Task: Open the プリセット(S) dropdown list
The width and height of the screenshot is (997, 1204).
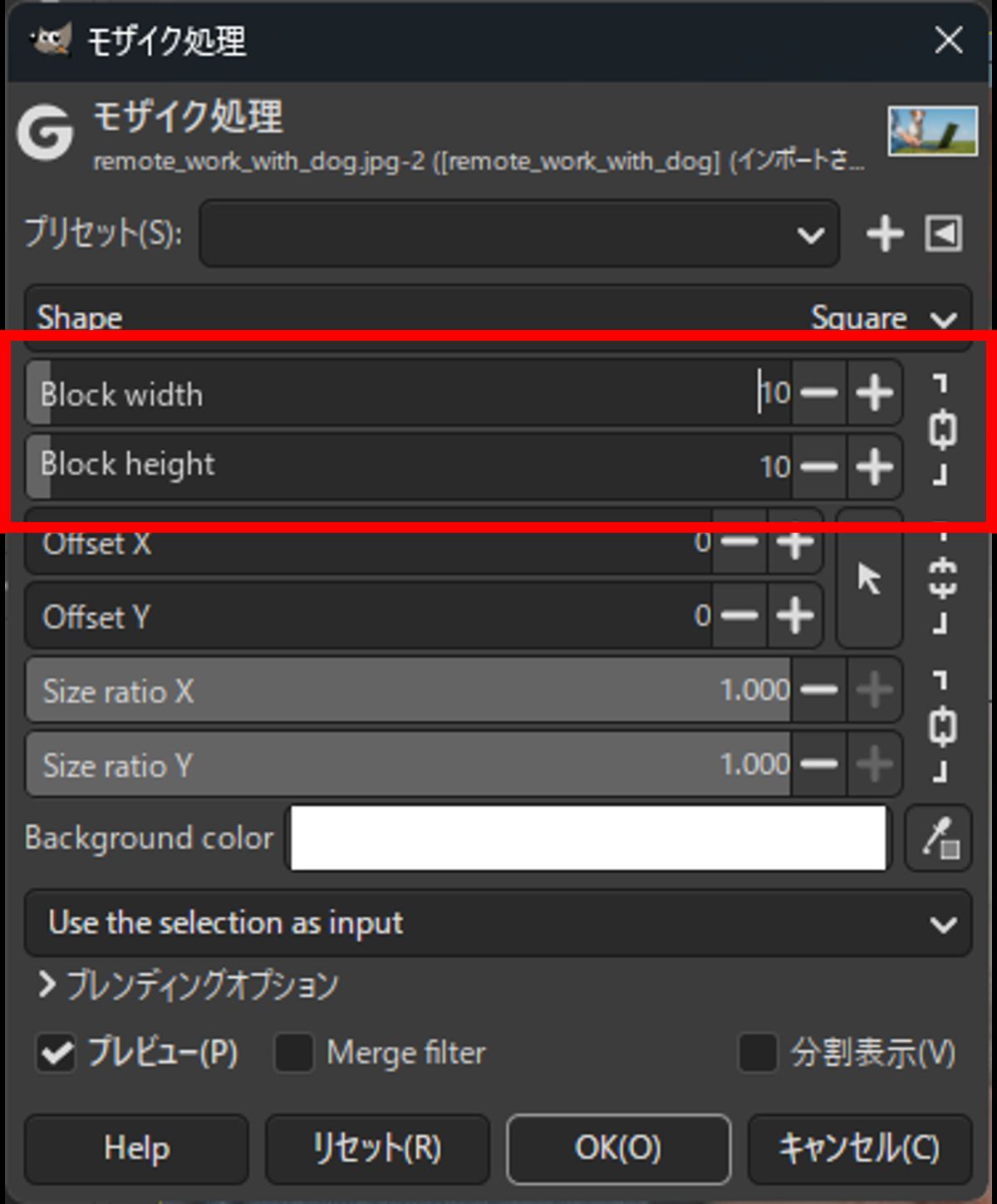Action: coord(519,233)
